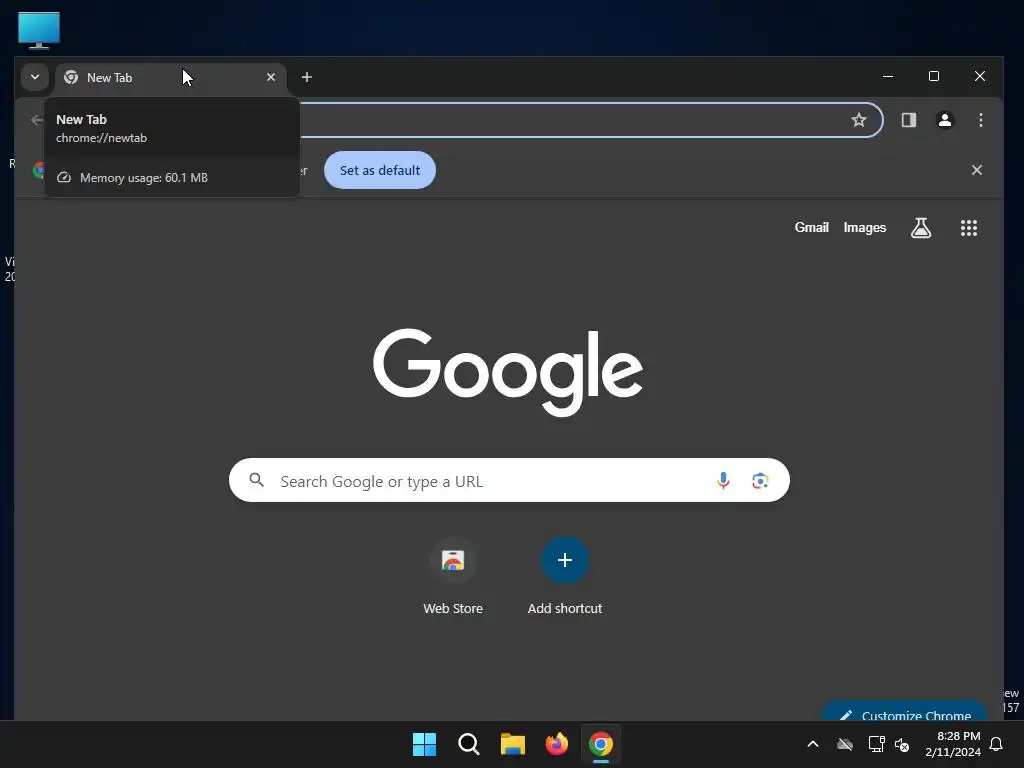The width and height of the screenshot is (1024, 768).
Task: Launch Firefox from taskbar
Action: pos(556,744)
